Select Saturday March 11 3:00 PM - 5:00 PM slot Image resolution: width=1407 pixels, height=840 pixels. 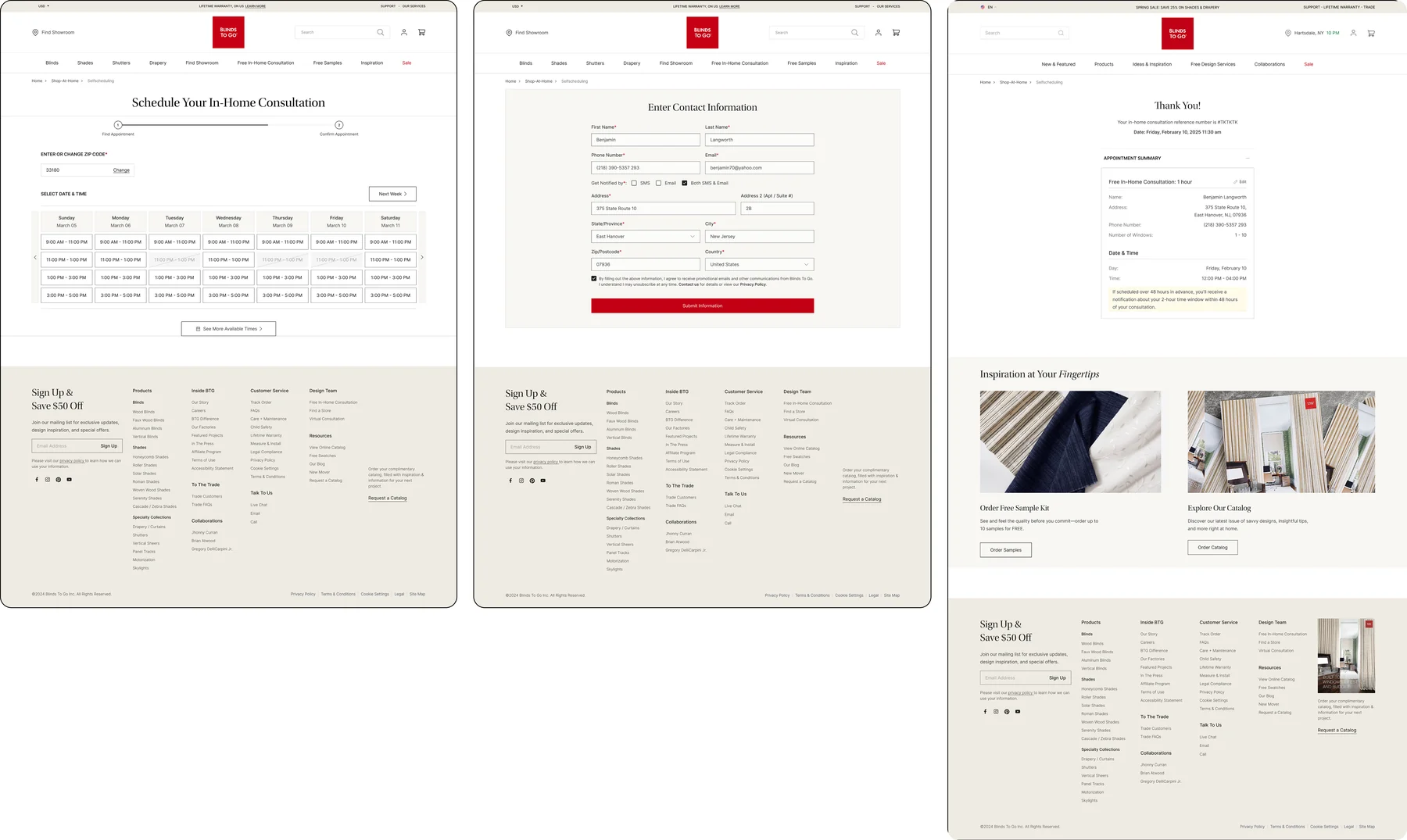point(390,295)
